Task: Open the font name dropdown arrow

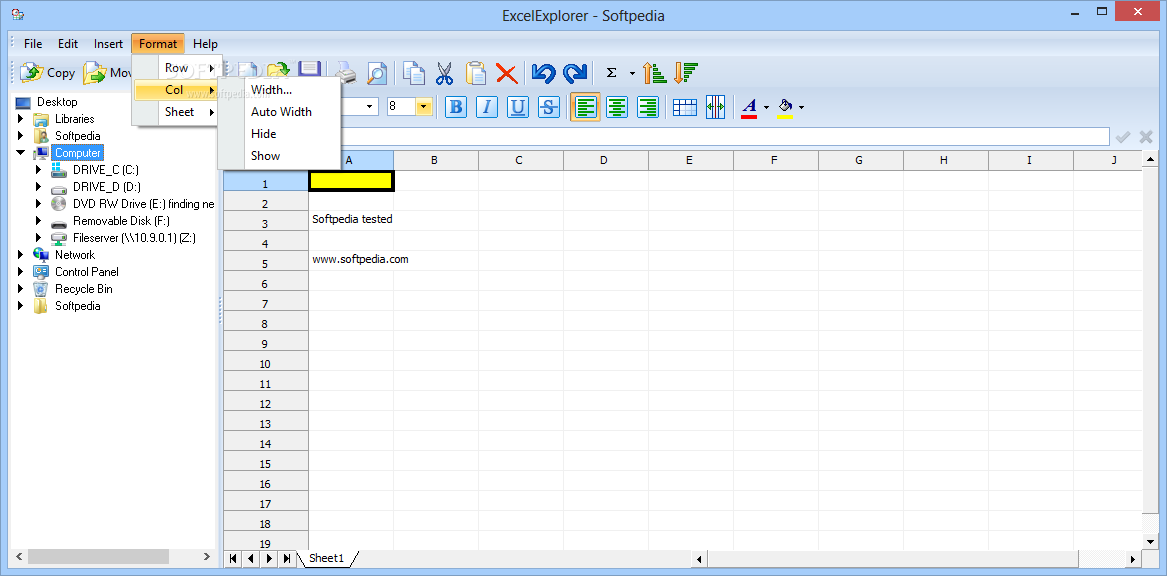Action: [x=371, y=107]
